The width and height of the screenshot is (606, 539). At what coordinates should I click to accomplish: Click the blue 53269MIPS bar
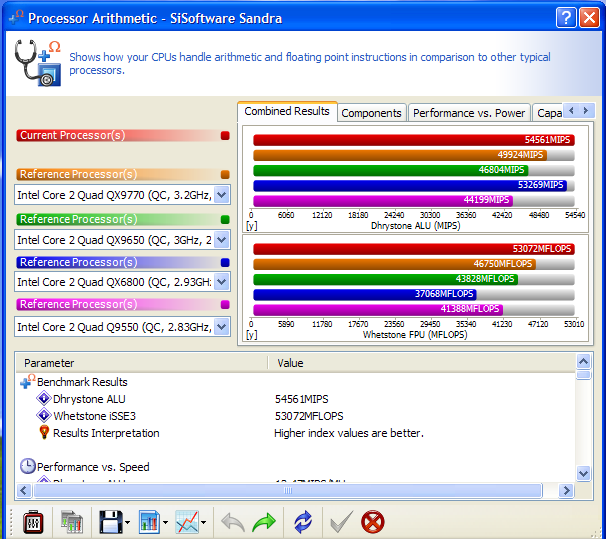tap(410, 185)
